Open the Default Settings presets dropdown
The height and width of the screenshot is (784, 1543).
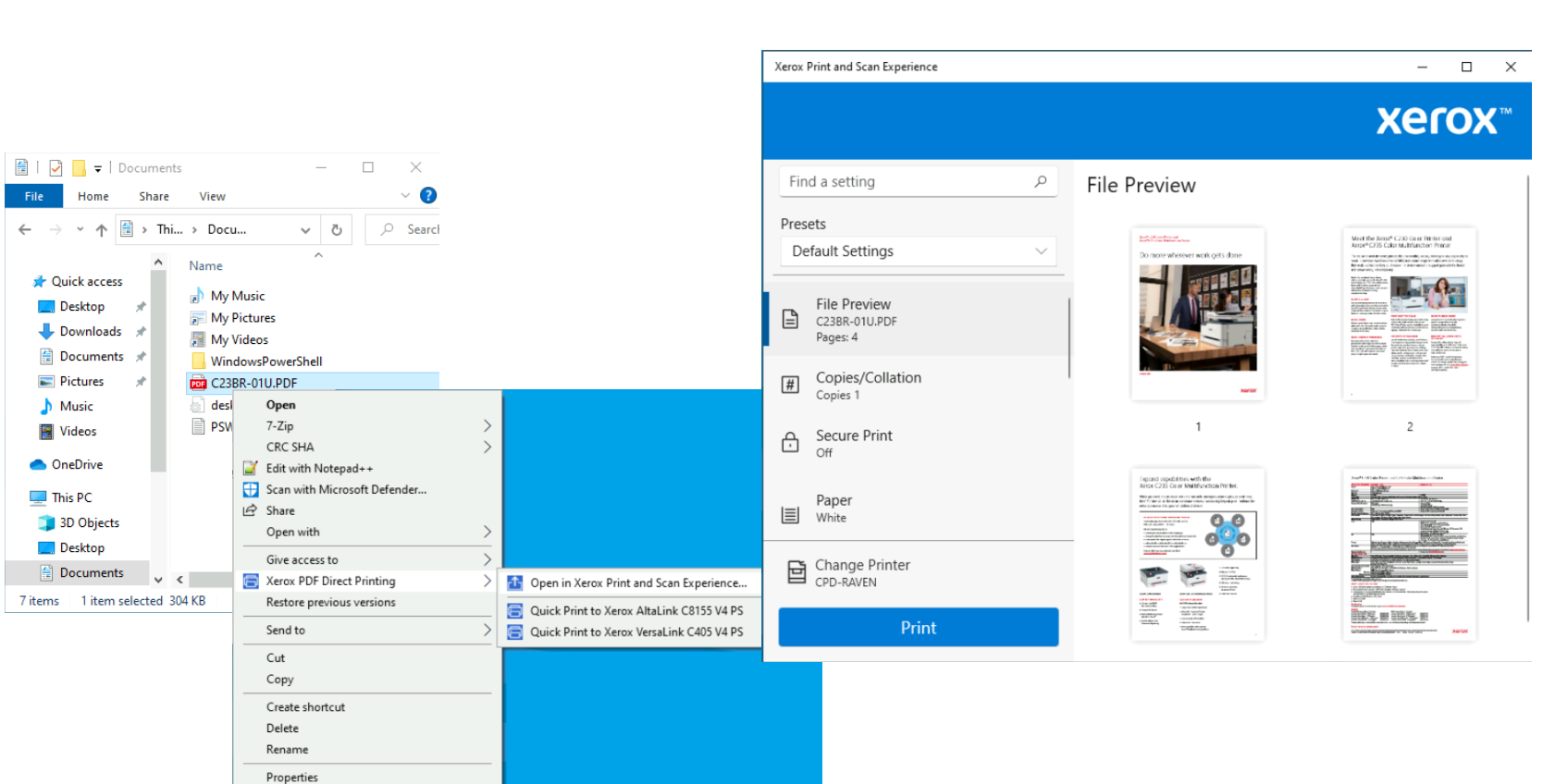(x=919, y=251)
